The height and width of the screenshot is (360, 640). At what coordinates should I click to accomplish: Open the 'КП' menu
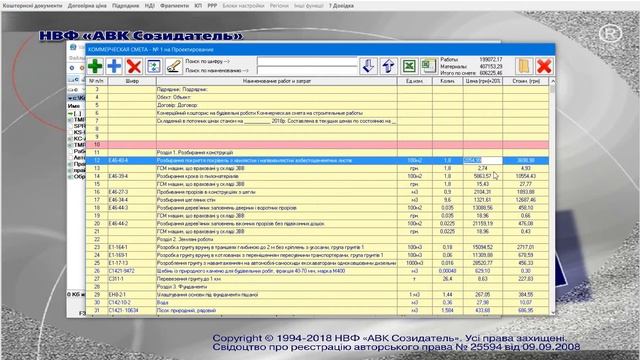[198, 6]
